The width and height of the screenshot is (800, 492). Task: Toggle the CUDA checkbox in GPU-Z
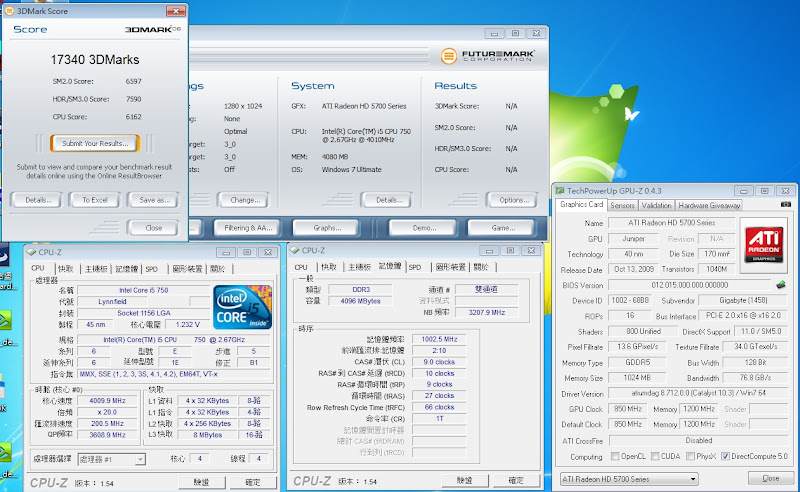[656, 456]
